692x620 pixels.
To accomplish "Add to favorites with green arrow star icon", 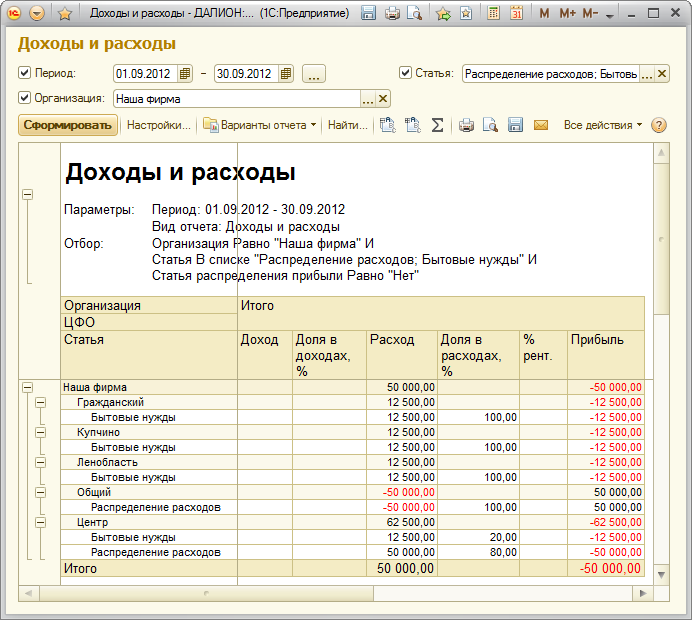I will click(x=443, y=14).
